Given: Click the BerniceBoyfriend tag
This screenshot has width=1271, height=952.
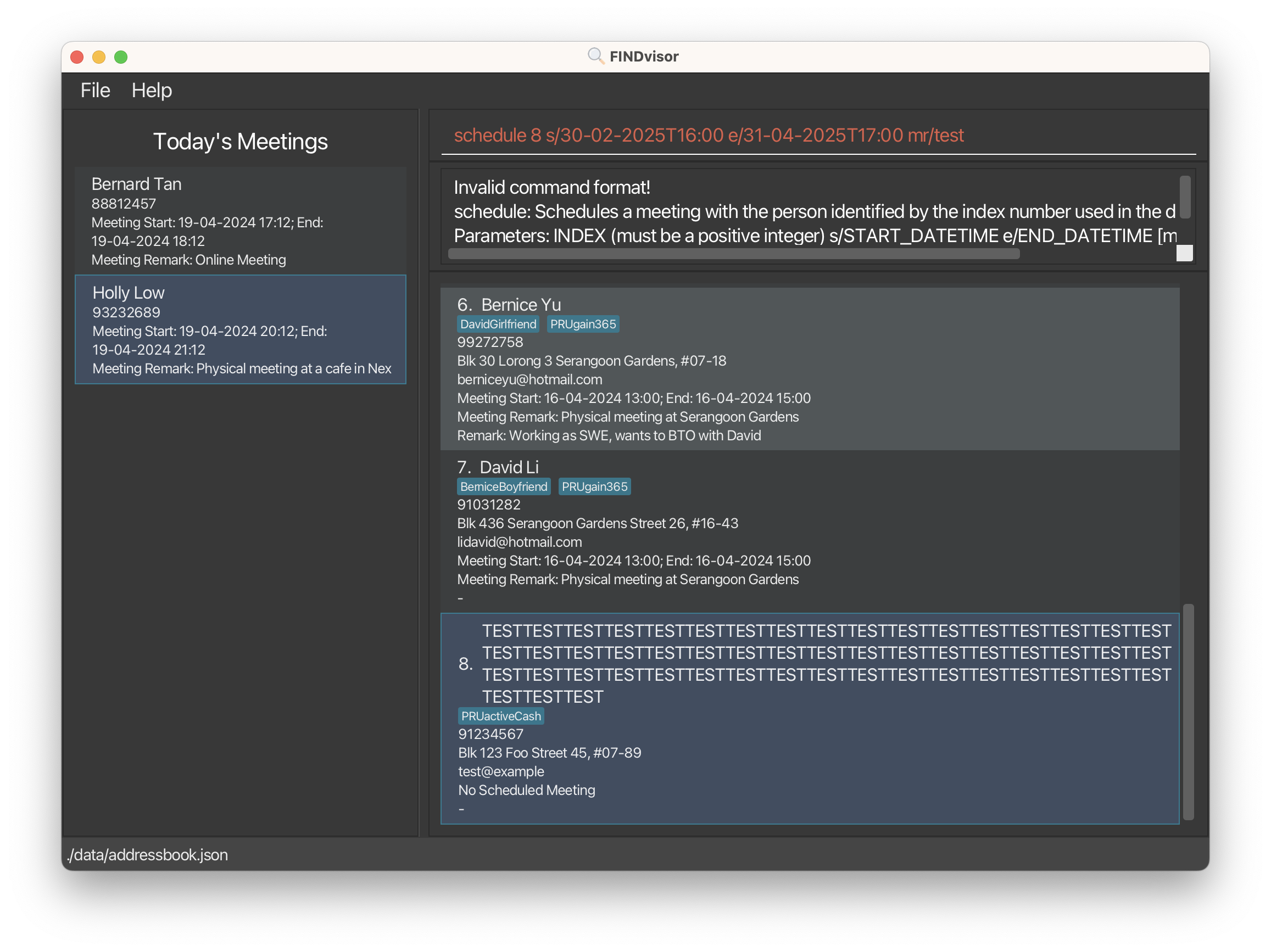Looking at the screenshot, I should point(503,487).
